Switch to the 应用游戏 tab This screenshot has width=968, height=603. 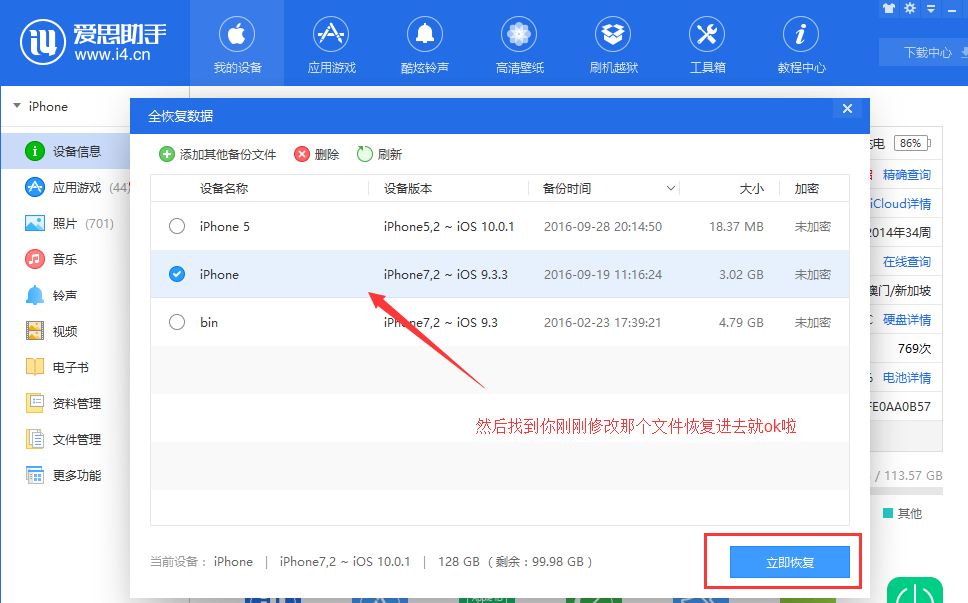332,43
